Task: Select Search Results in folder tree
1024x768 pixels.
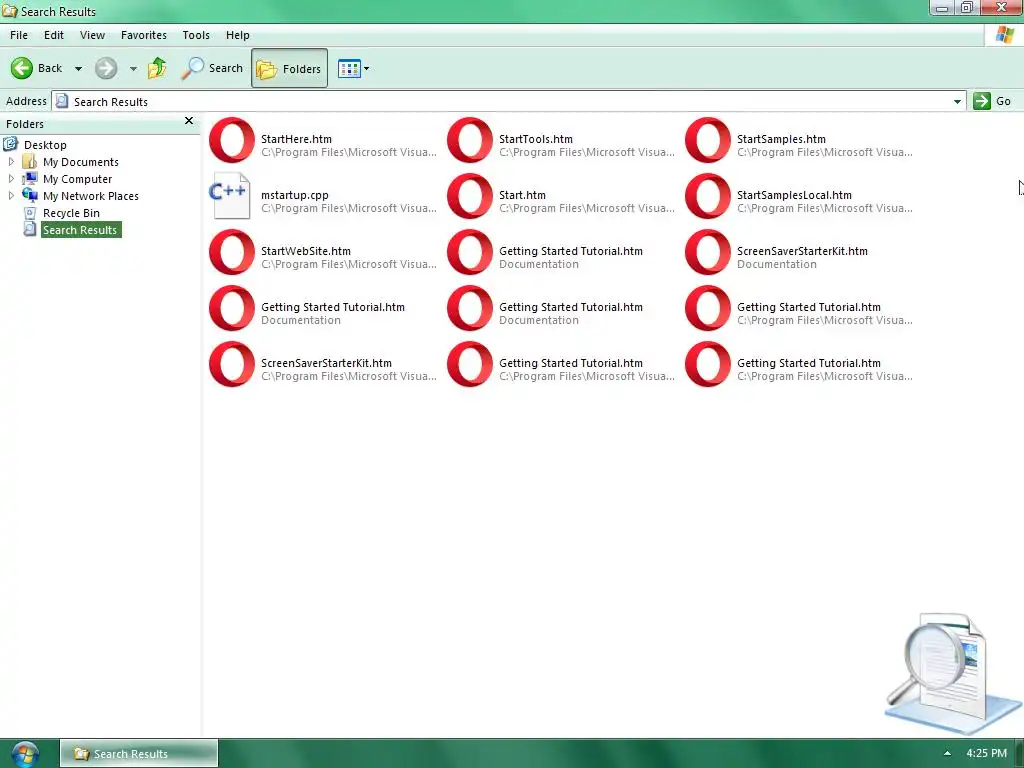Action: [x=80, y=230]
